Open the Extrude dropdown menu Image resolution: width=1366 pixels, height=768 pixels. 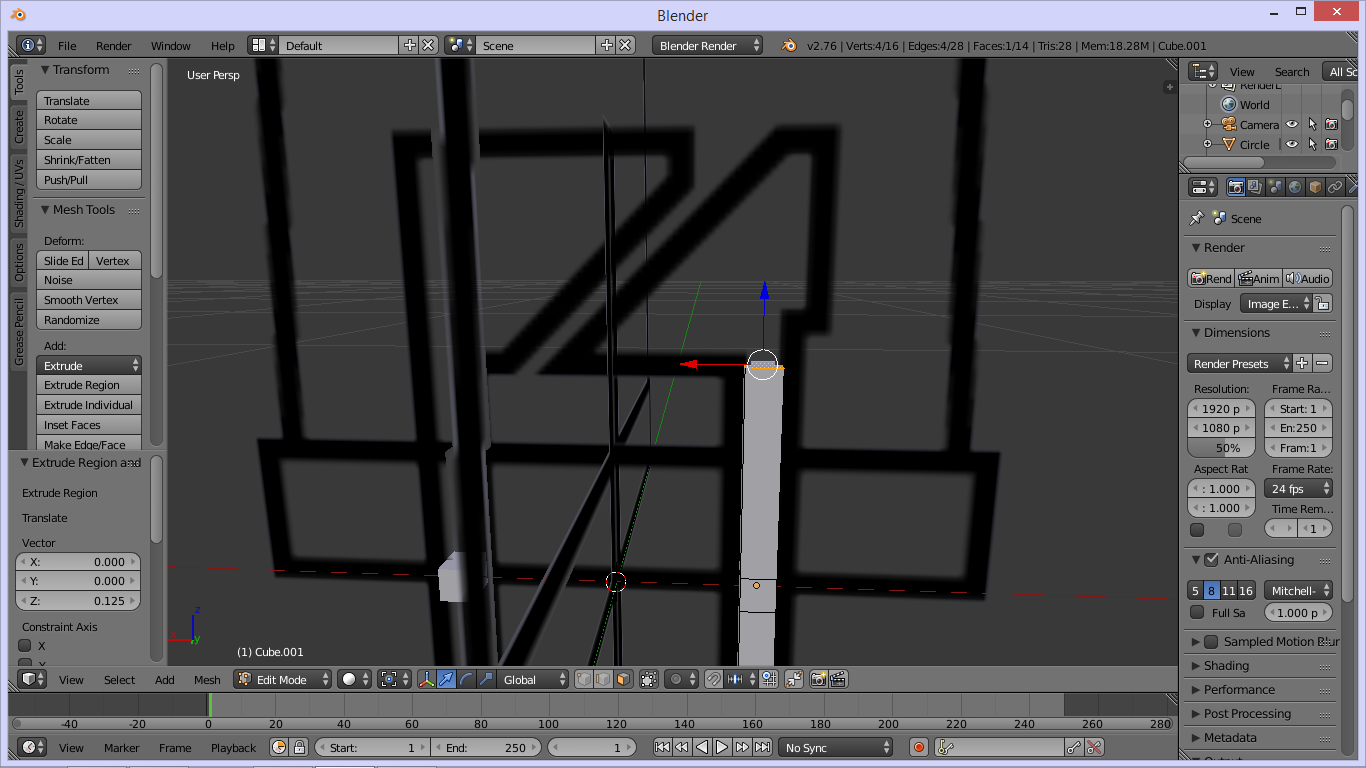coord(89,366)
